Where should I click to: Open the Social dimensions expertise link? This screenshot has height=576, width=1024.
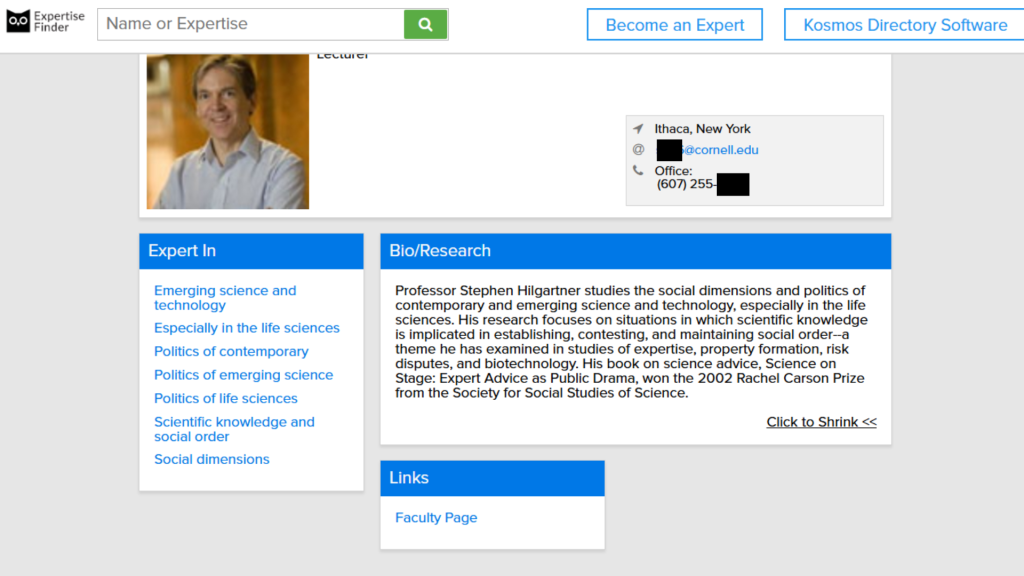[212, 459]
